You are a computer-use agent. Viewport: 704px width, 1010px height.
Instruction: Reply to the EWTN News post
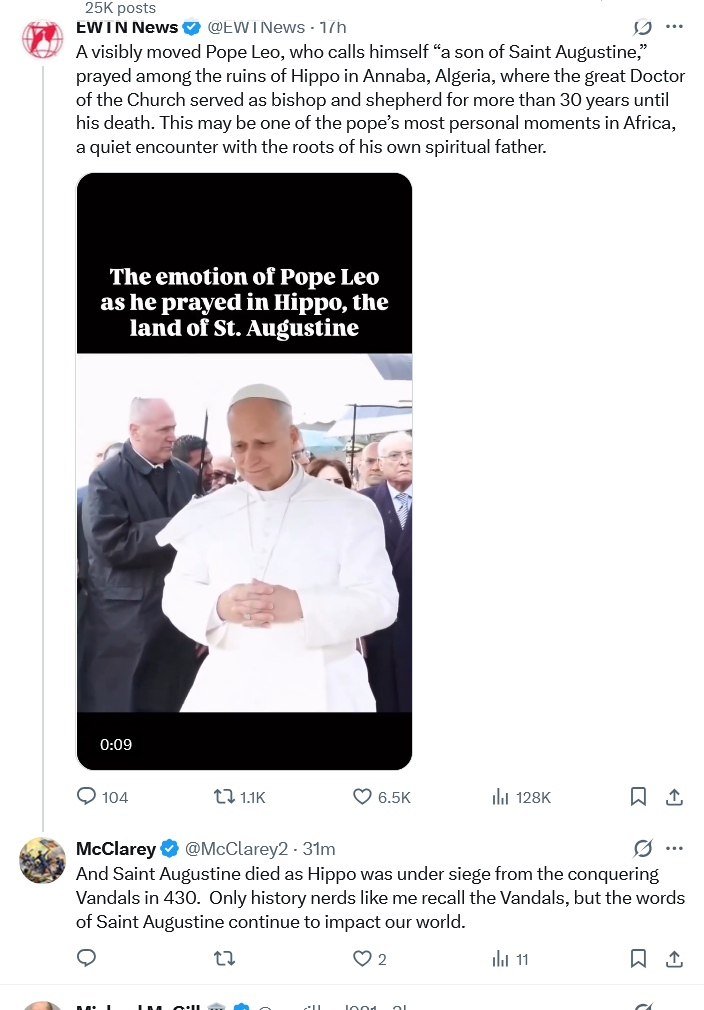pyautogui.click(x=88, y=797)
